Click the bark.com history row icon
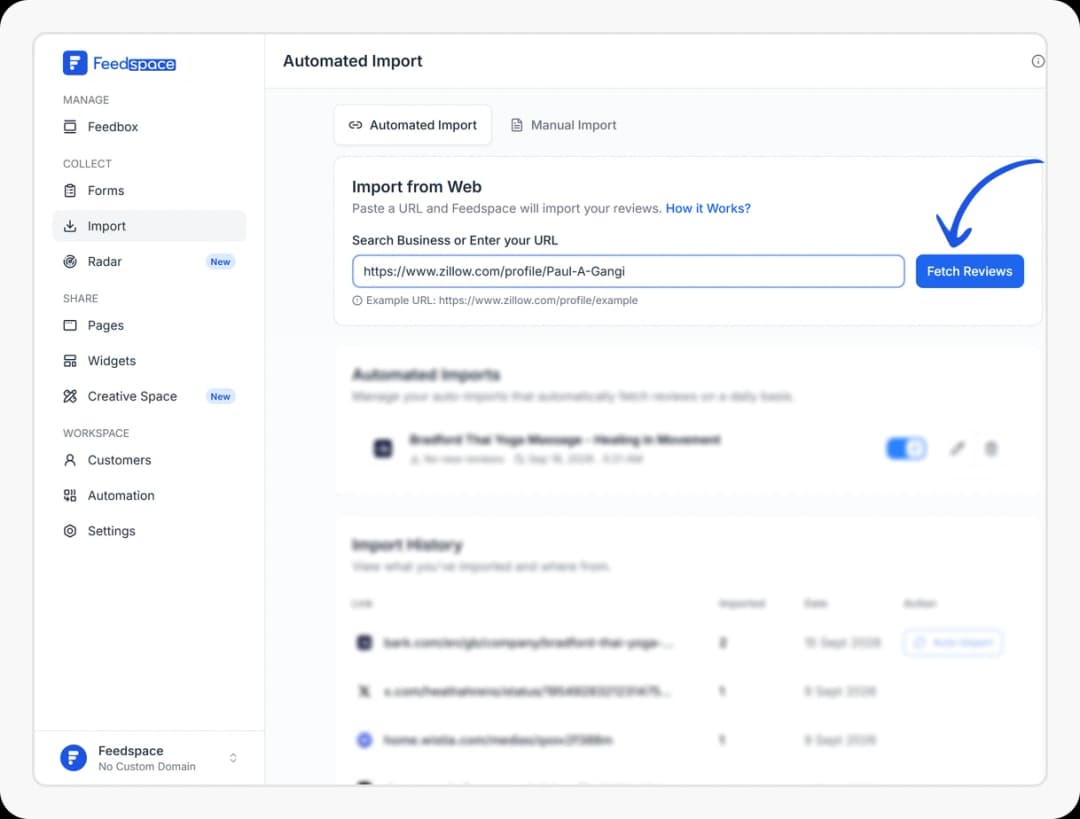The image size is (1080, 819). tap(364, 643)
